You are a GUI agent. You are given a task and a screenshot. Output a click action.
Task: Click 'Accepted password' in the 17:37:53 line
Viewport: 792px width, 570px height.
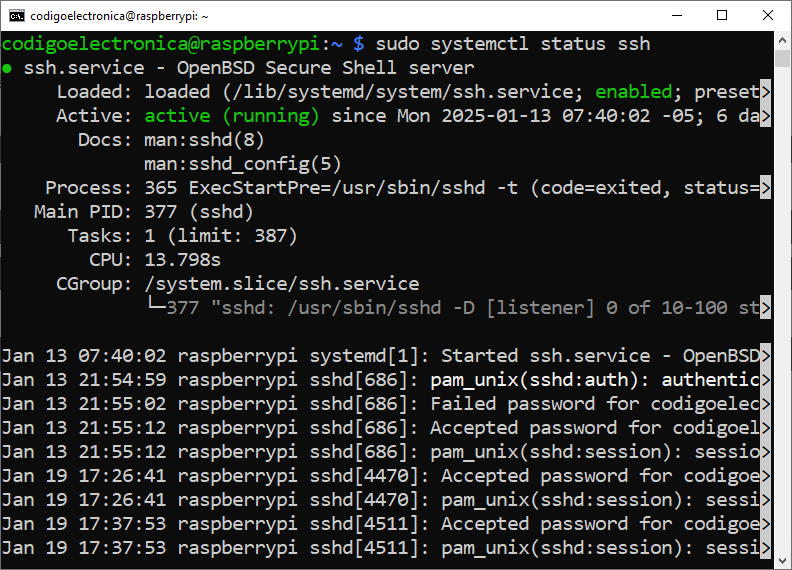534,524
